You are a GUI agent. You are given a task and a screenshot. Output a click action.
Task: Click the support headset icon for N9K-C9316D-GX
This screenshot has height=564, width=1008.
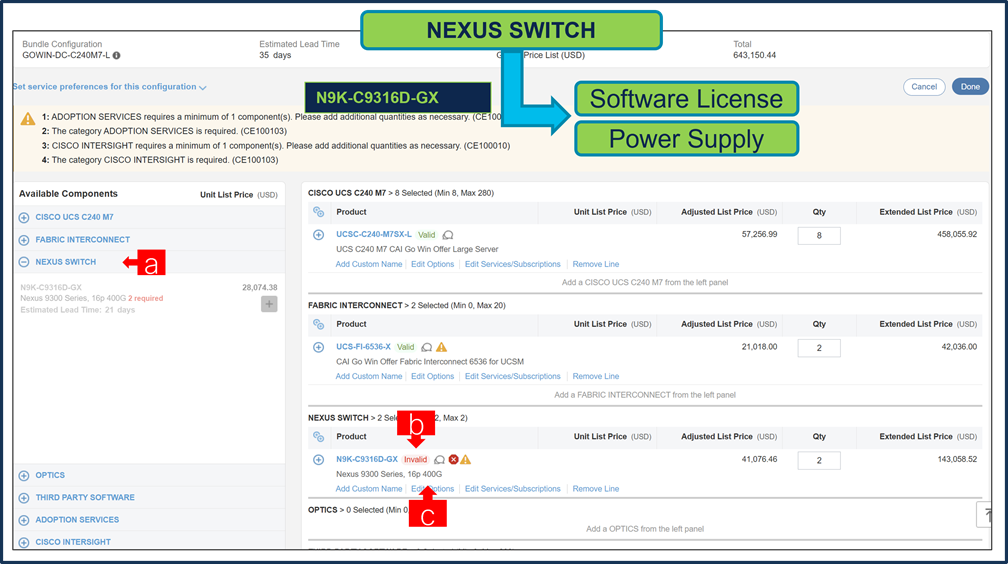pos(439,460)
